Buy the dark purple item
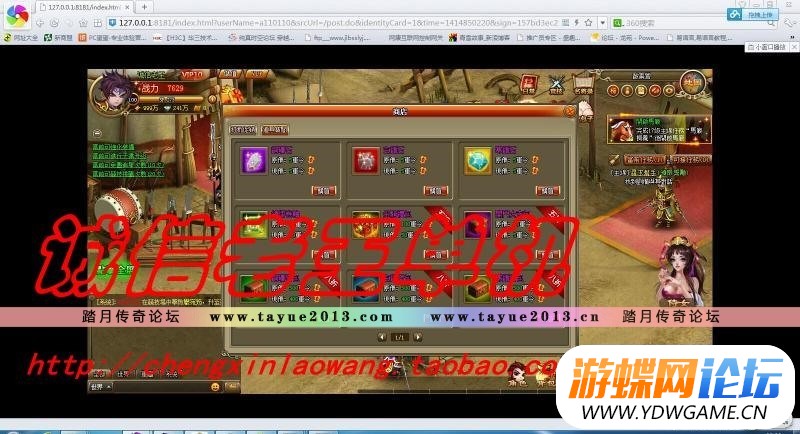Screen dimensions: 800x434 tap(548, 254)
